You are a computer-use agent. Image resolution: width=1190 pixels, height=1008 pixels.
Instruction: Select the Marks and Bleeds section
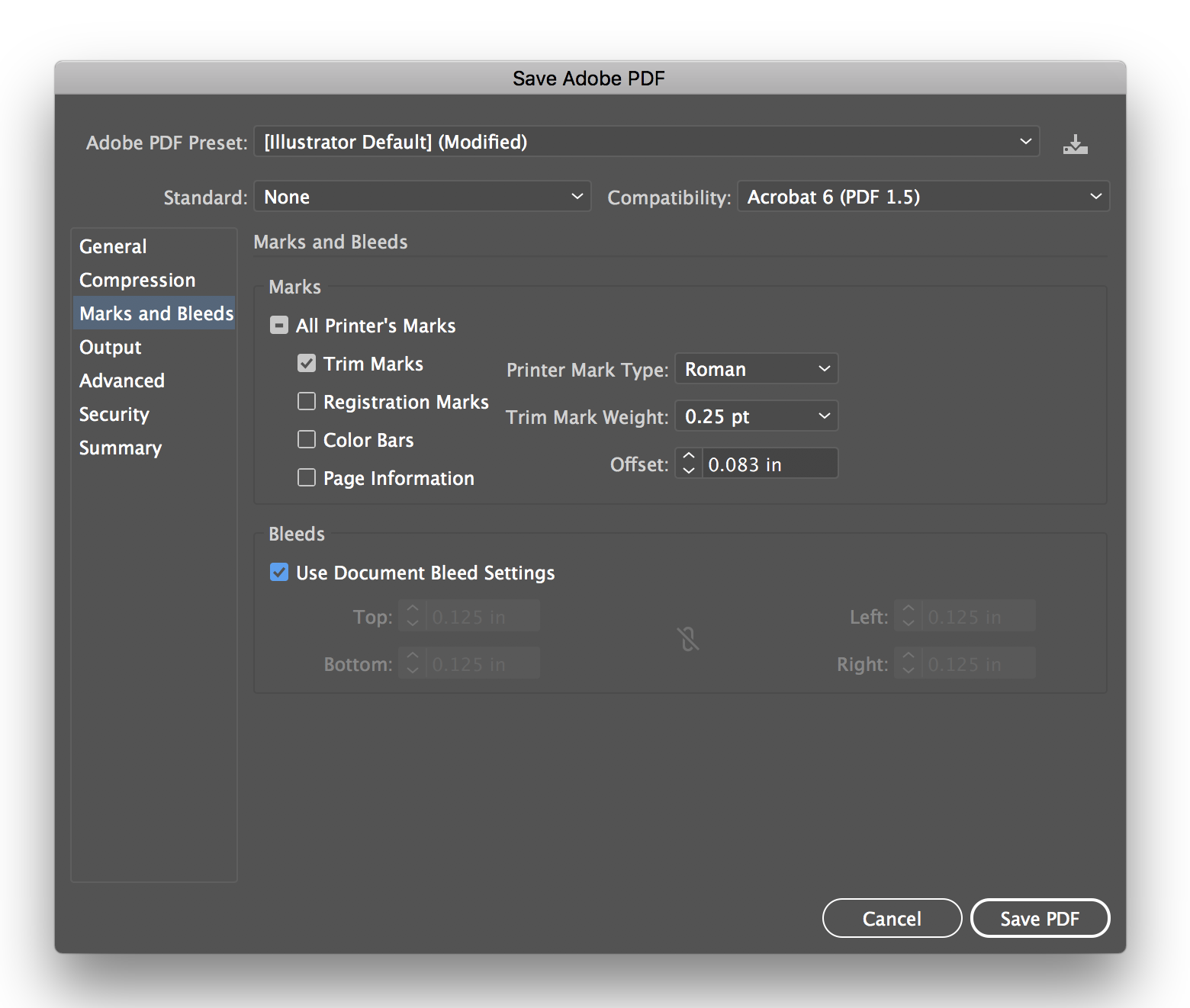[154, 313]
